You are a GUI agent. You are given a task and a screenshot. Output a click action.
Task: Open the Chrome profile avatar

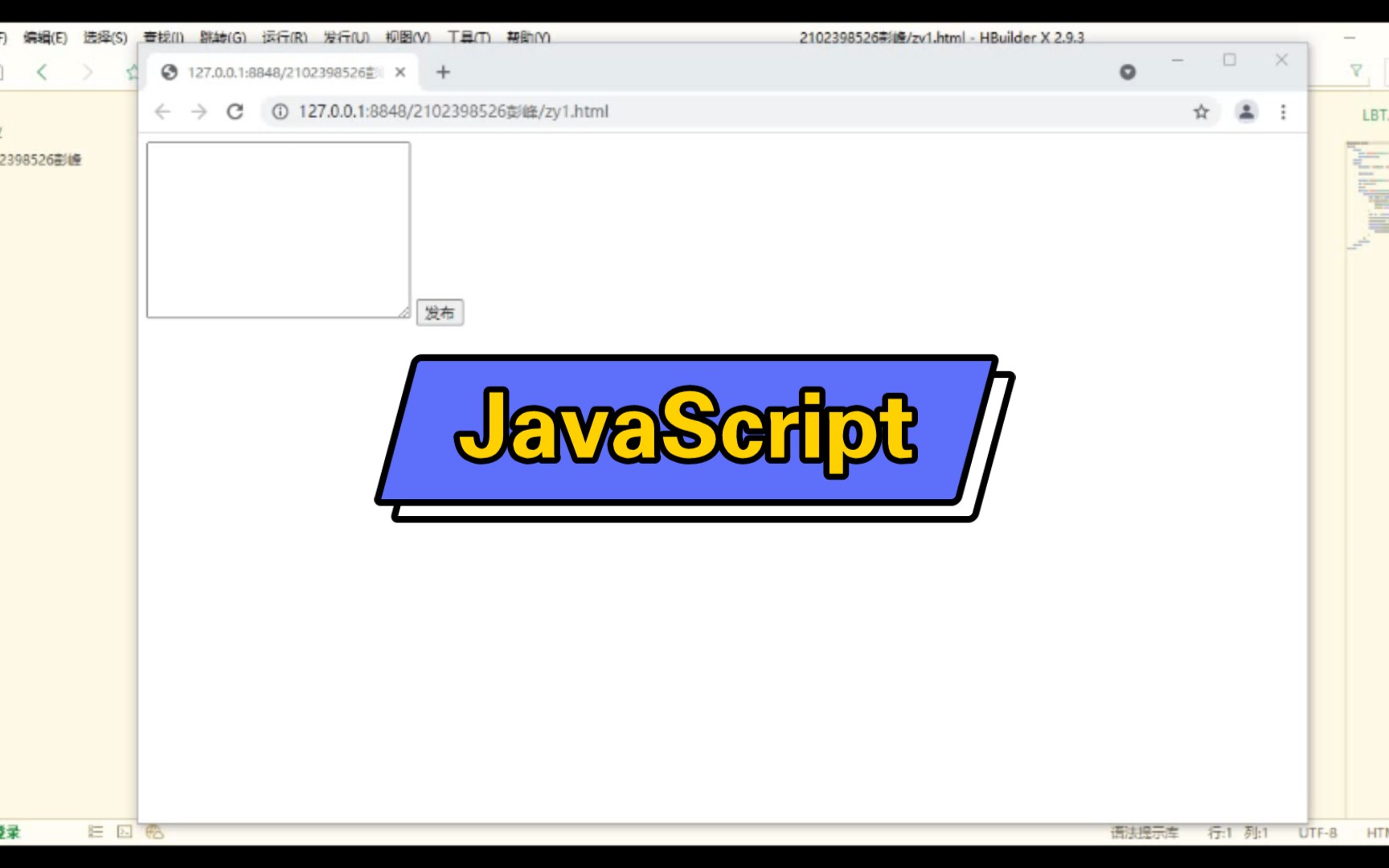[x=1246, y=112]
